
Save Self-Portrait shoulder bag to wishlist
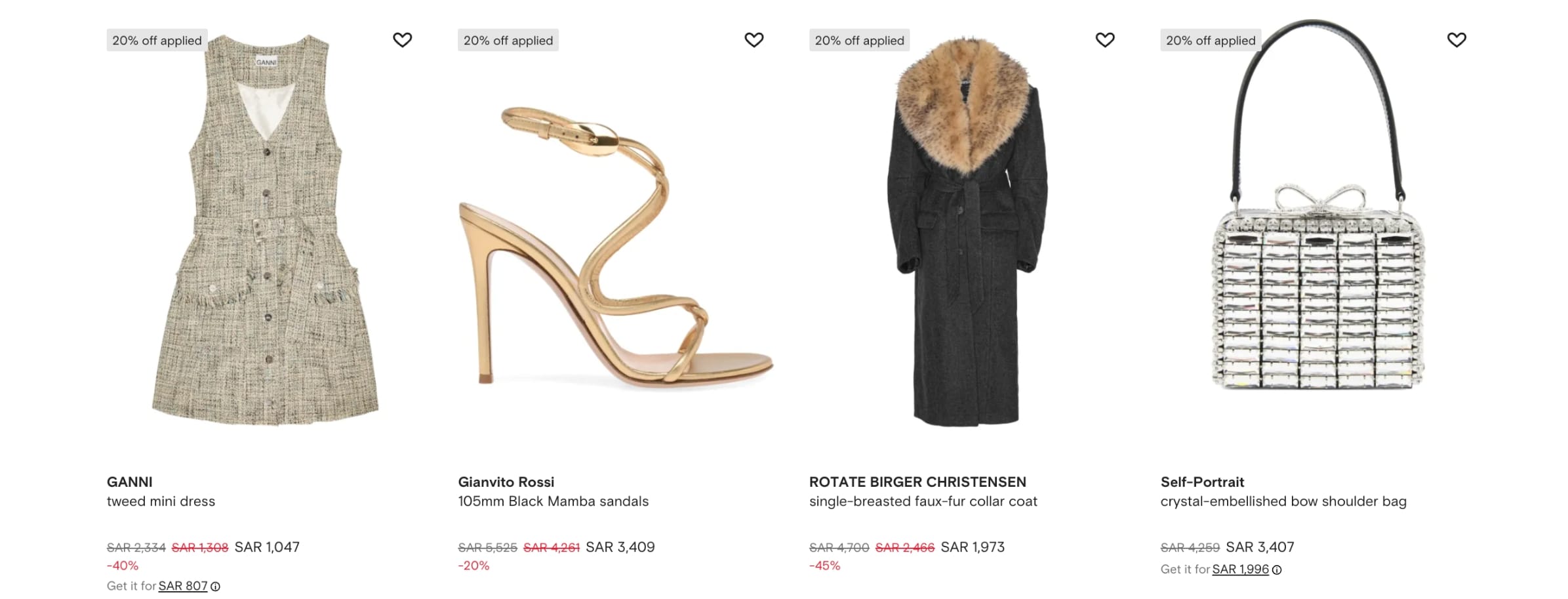point(1456,40)
